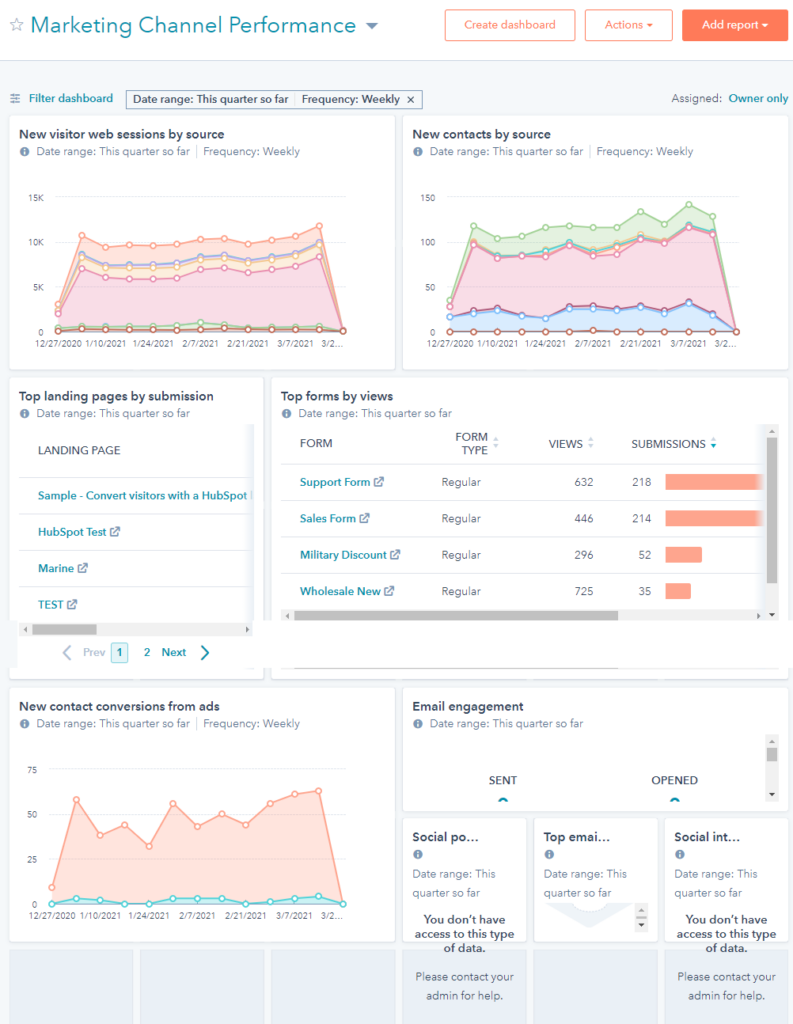Open the Military Discount form link
Image resolution: width=793 pixels, height=1024 pixels.
point(343,555)
